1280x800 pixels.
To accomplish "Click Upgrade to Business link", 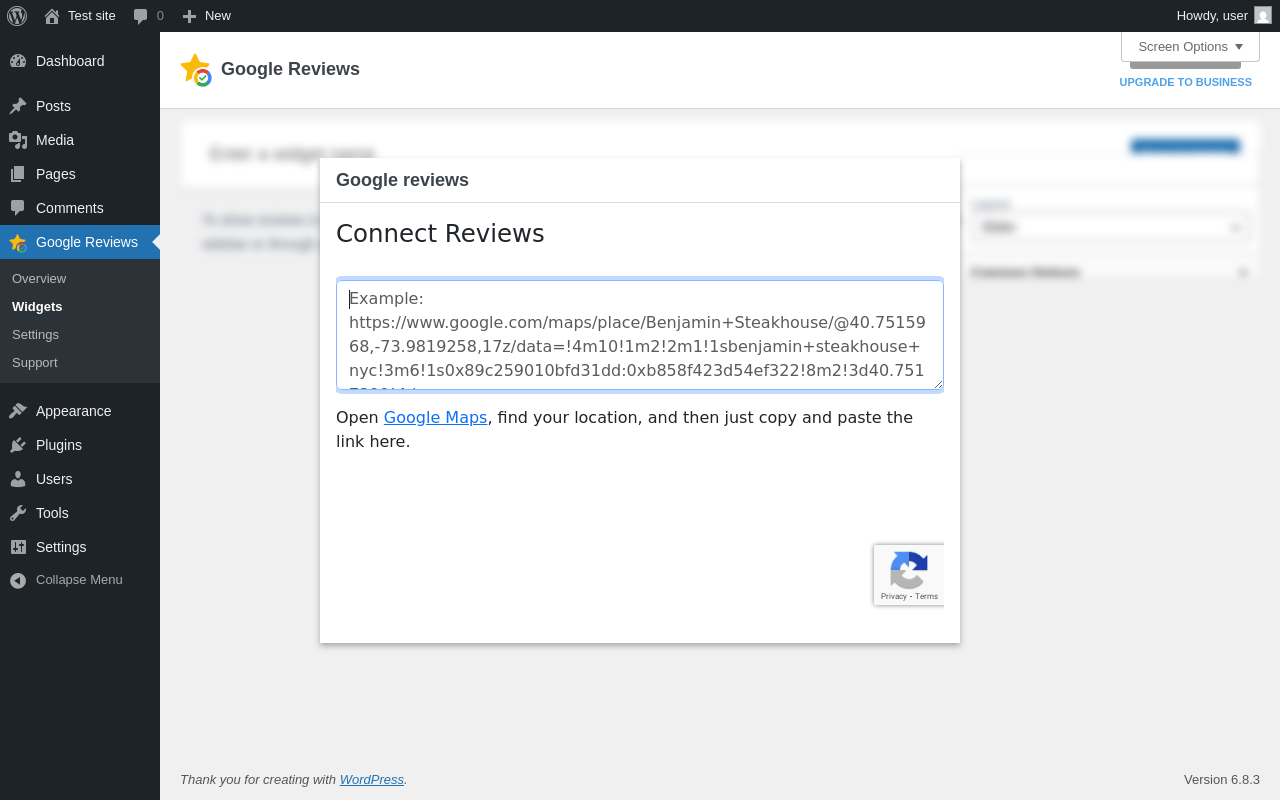I will pyautogui.click(x=1185, y=82).
